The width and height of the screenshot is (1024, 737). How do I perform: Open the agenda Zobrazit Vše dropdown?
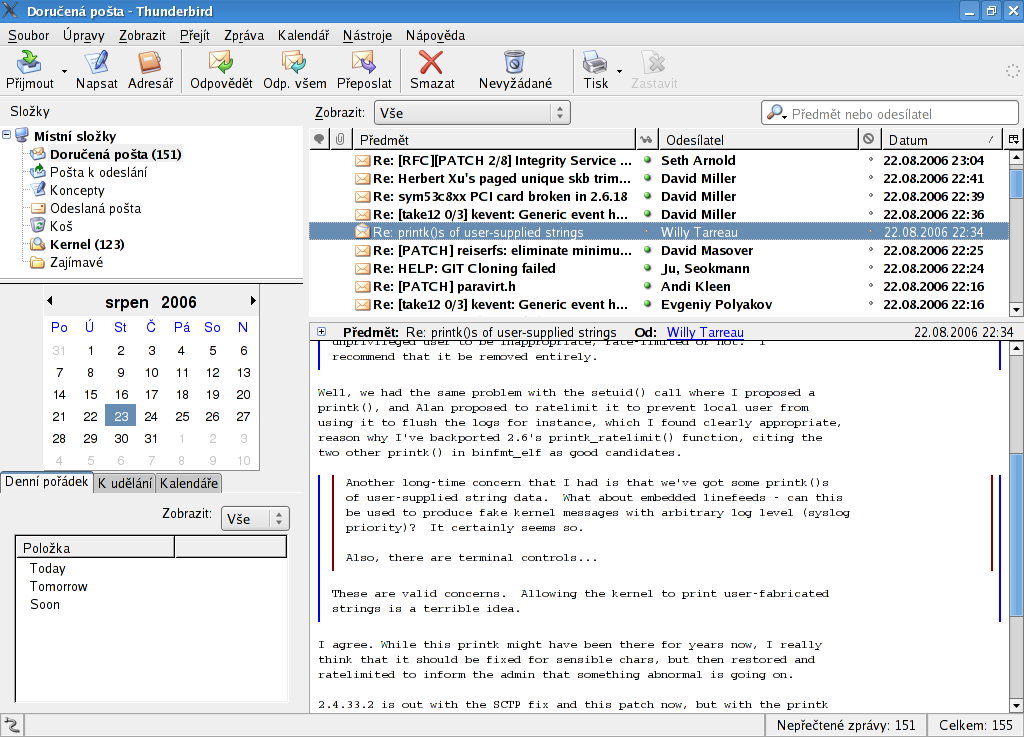(x=255, y=519)
